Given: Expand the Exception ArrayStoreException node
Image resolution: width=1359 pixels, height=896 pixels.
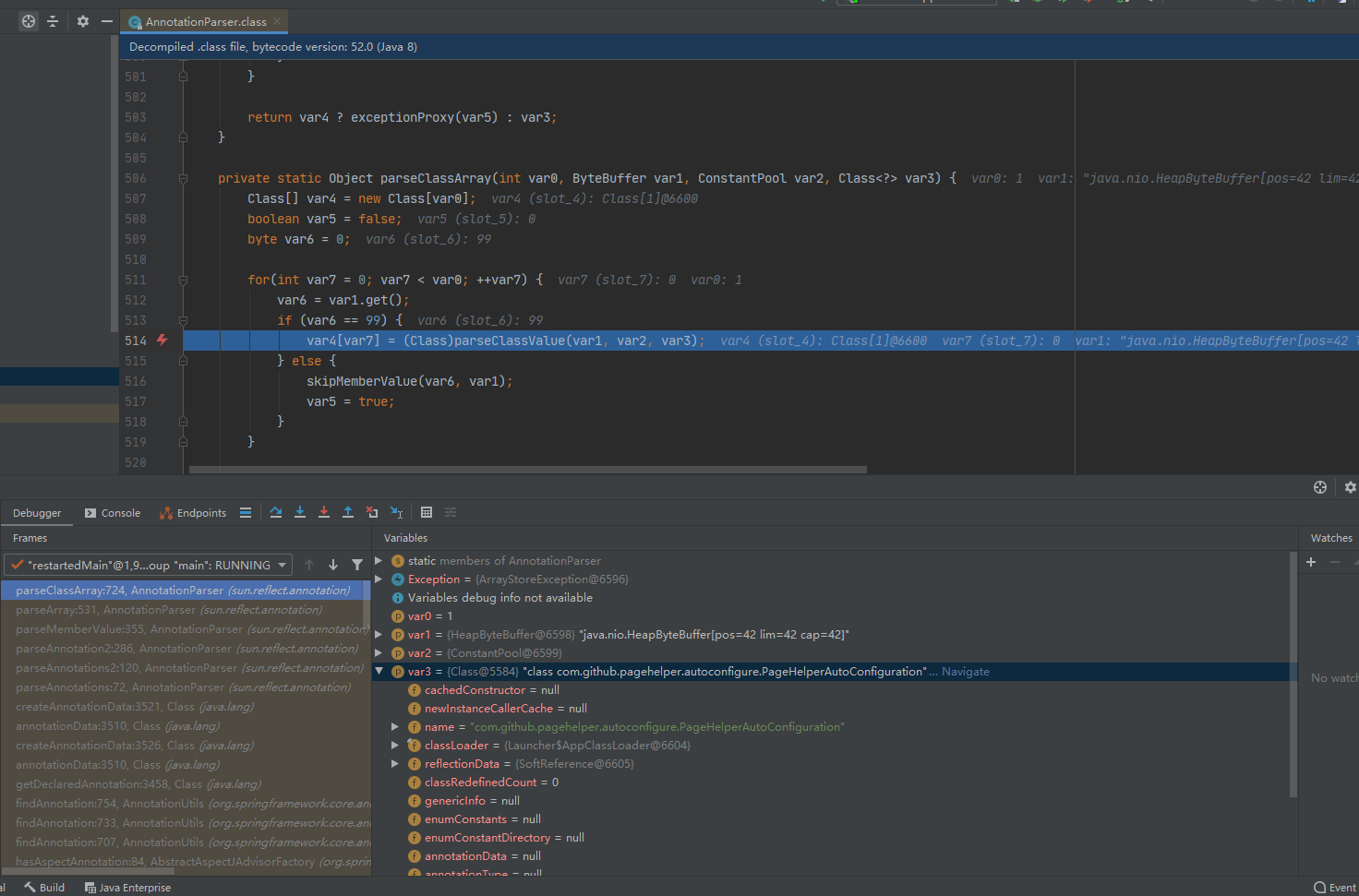Looking at the screenshot, I should 379,579.
